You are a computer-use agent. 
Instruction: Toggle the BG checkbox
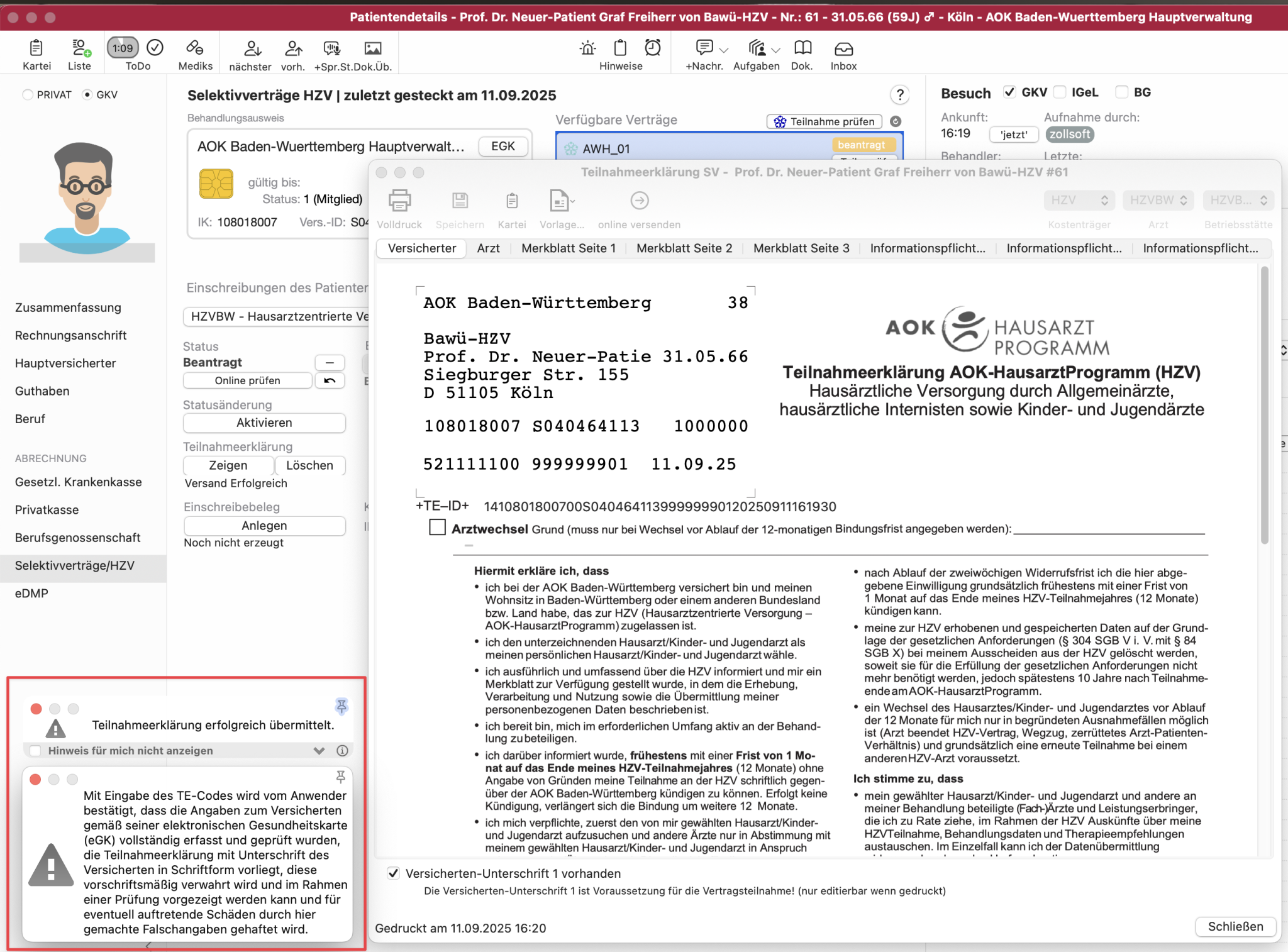(x=1121, y=92)
